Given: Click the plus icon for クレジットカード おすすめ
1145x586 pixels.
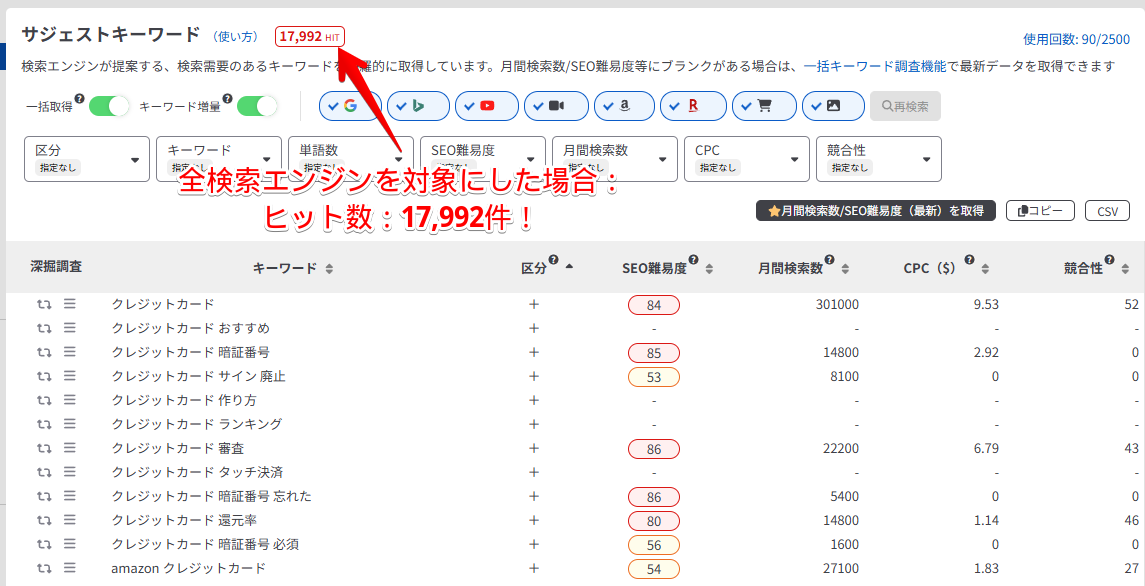Looking at the screenshot, I should pyautogui.click(x=534, y=329).
